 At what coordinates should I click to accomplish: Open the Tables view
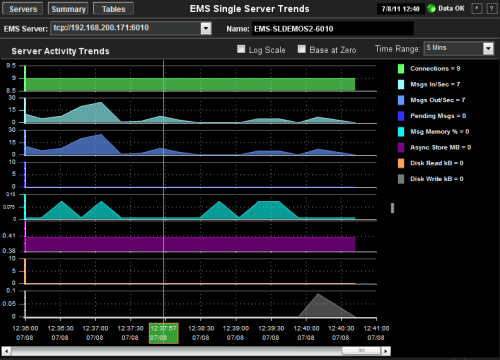point(113,9)
